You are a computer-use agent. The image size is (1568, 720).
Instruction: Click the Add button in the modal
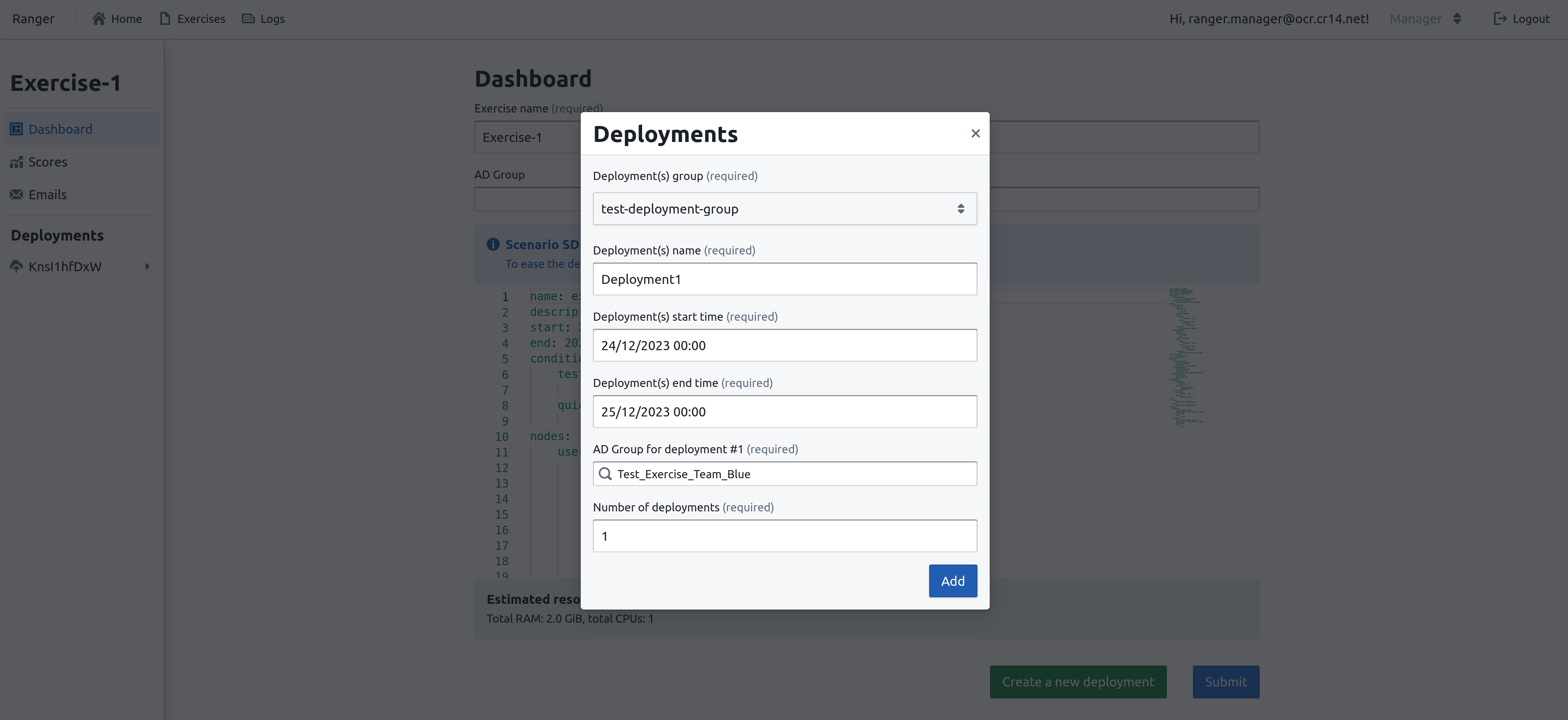[x=952, y=580]
